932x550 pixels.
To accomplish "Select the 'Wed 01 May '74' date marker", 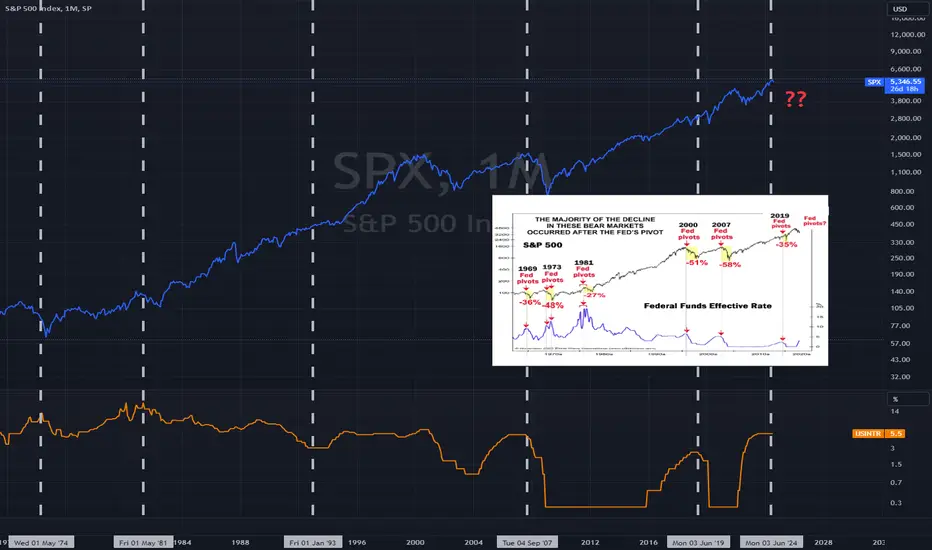I will [x=41, y=542].
